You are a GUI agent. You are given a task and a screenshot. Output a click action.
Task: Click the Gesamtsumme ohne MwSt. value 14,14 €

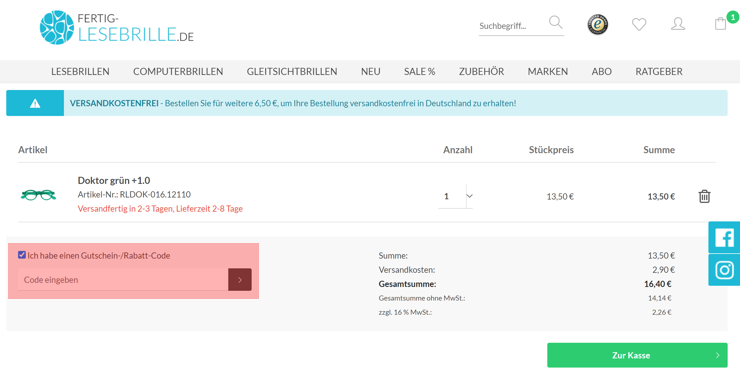660,298
